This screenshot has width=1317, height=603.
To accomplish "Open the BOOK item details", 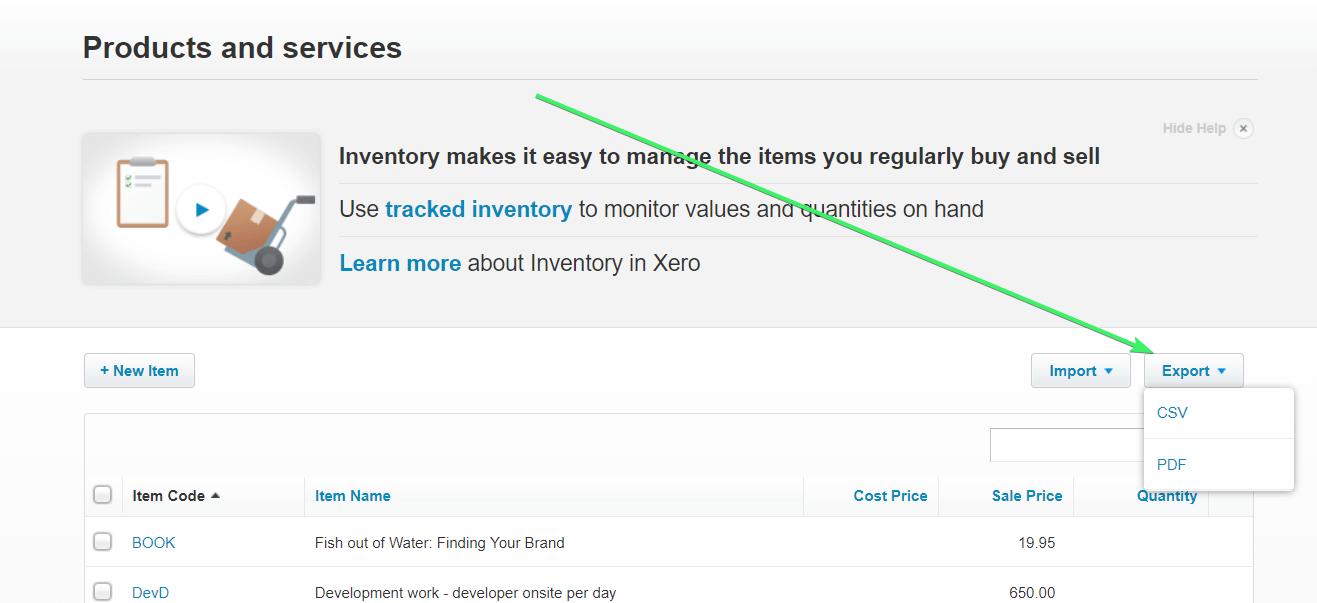I will coord(153,542).
